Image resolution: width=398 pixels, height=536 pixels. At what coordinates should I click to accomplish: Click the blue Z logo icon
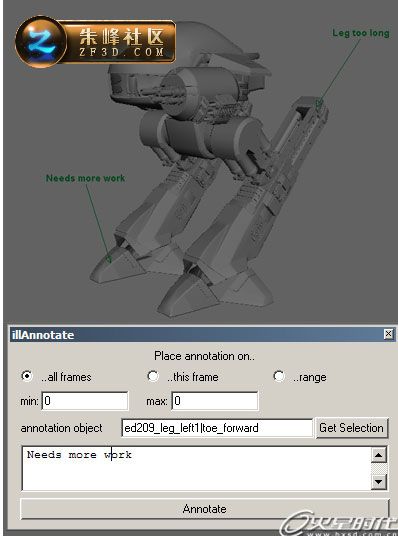coord(40,42)
